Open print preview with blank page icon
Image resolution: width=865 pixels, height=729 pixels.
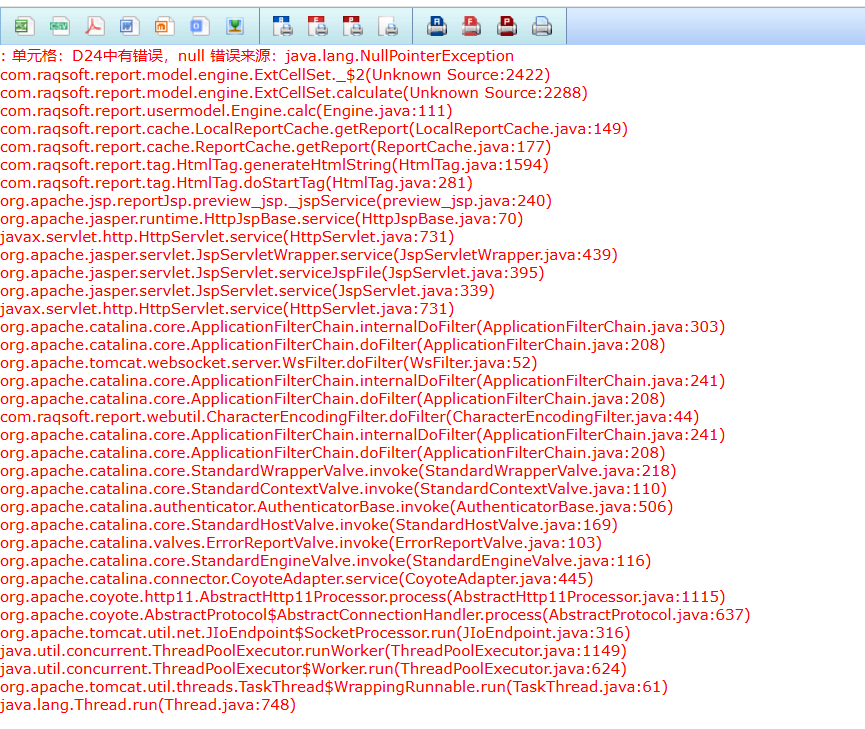[x=388, y=26]
